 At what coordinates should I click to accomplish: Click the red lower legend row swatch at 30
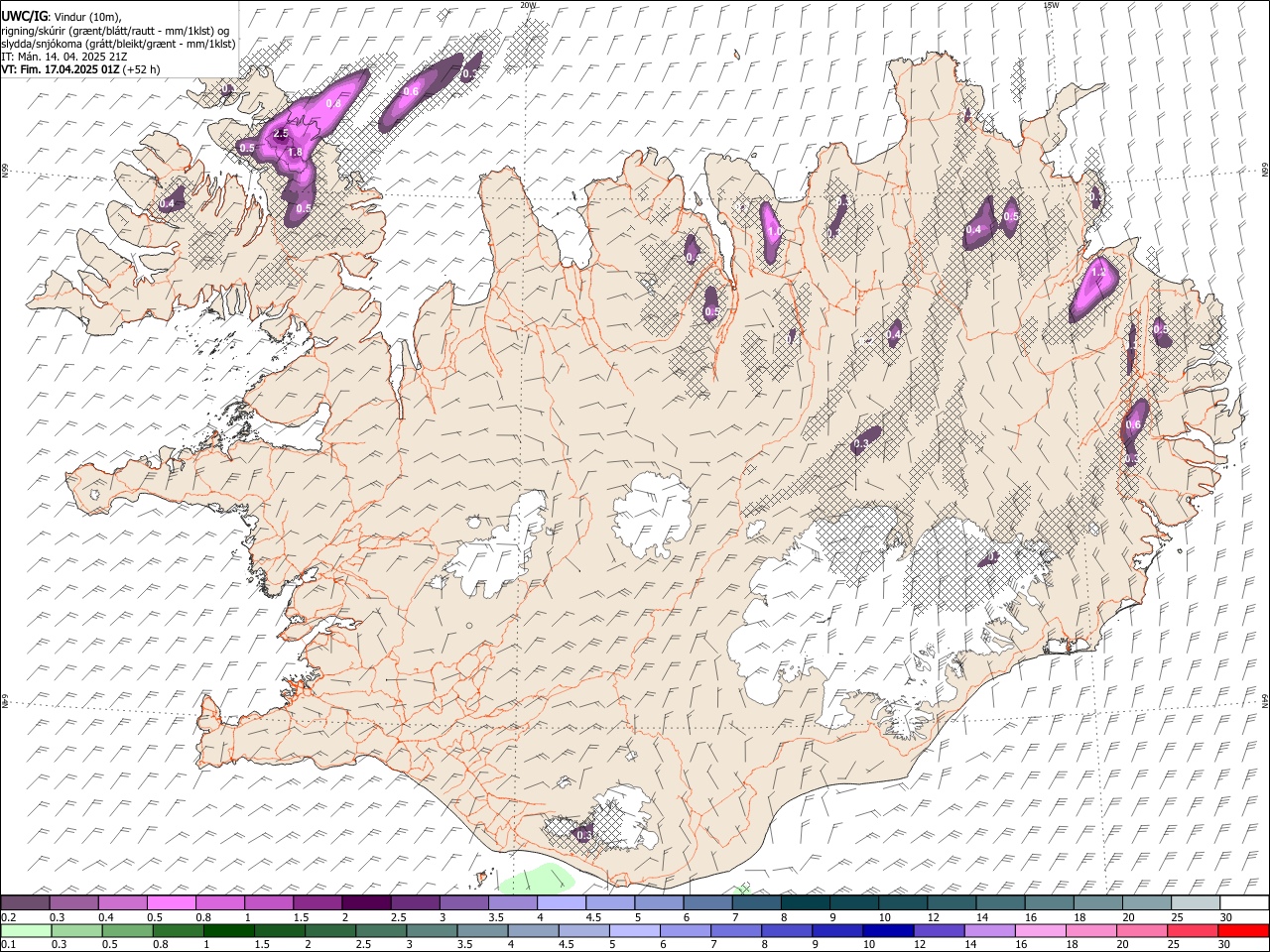pos(1244,930)
